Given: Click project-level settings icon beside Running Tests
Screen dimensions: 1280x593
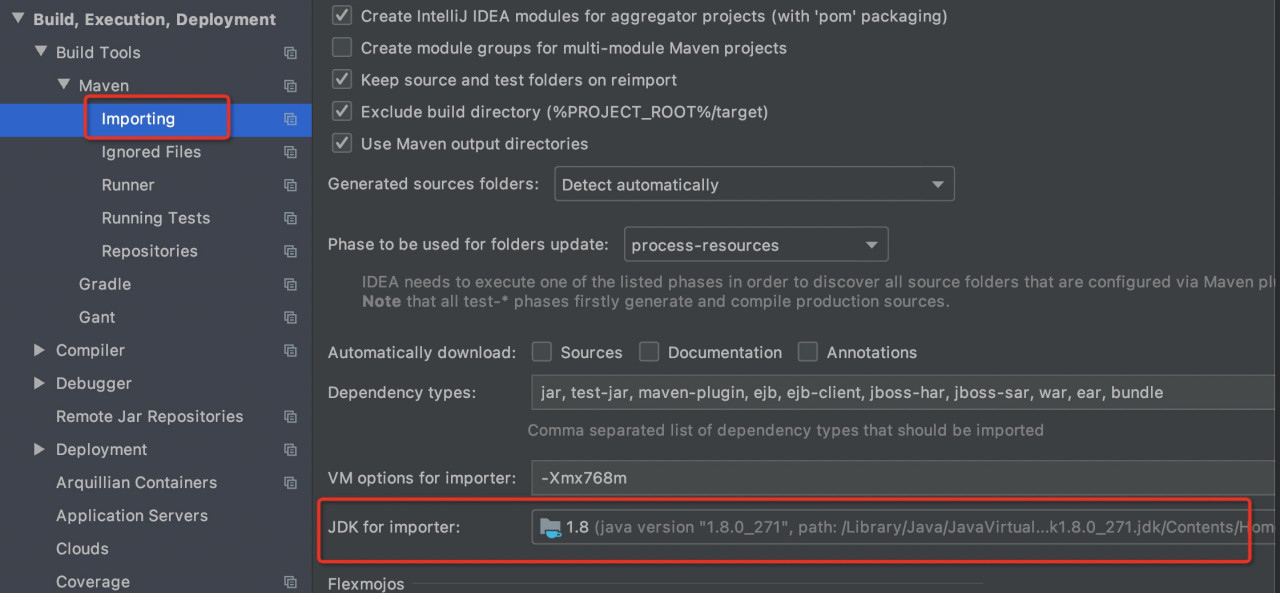Looking at the screenshot, I should point(290,218).
